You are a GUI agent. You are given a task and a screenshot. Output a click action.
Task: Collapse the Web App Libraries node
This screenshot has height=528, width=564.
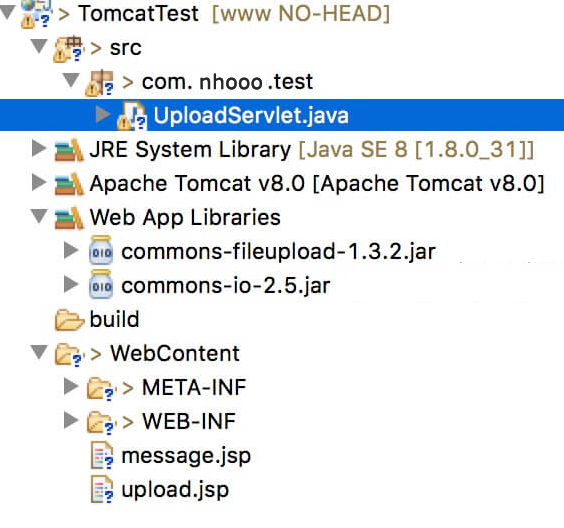point(39,216)
